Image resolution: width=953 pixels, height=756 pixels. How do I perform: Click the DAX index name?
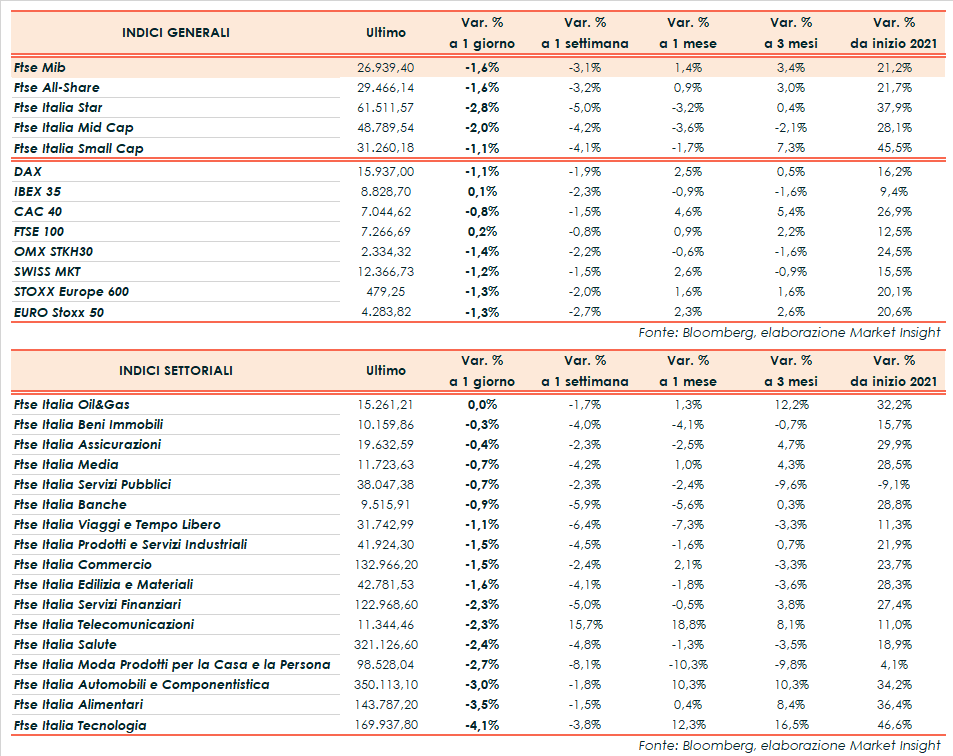click(x=28, y=171)
